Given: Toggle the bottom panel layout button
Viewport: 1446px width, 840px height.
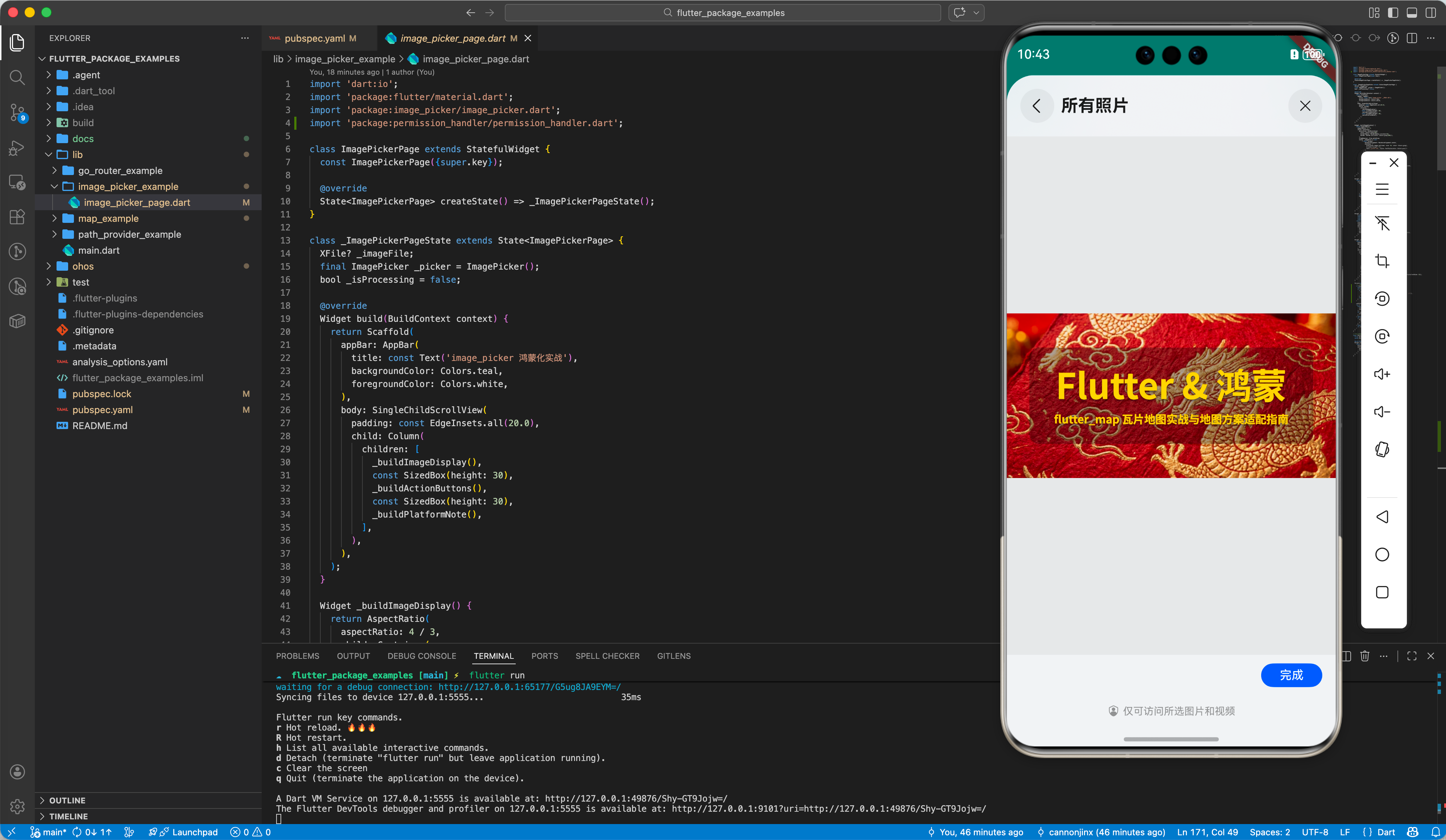Looking at the screenshot, I should [x=1412, y=13].
